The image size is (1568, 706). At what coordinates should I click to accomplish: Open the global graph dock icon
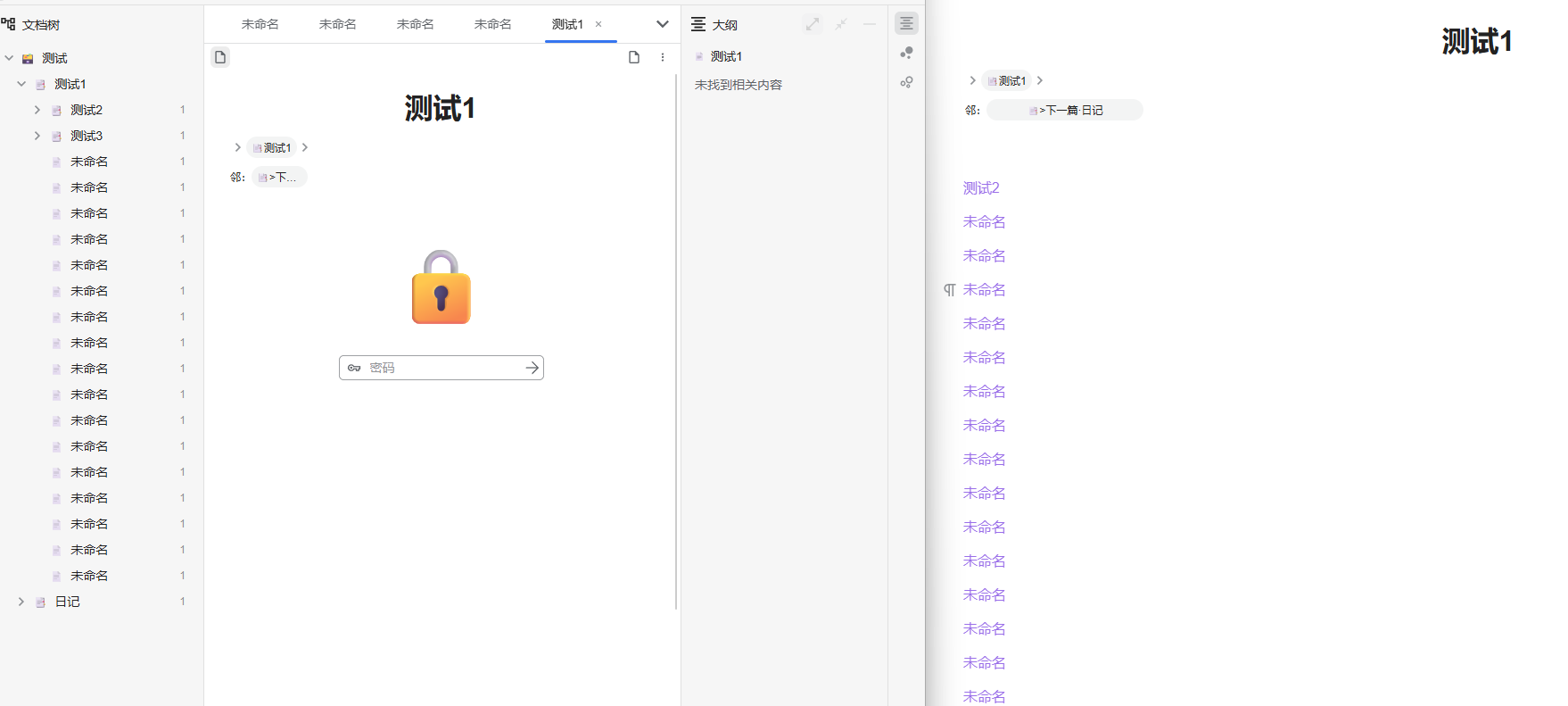pos(906,82)
